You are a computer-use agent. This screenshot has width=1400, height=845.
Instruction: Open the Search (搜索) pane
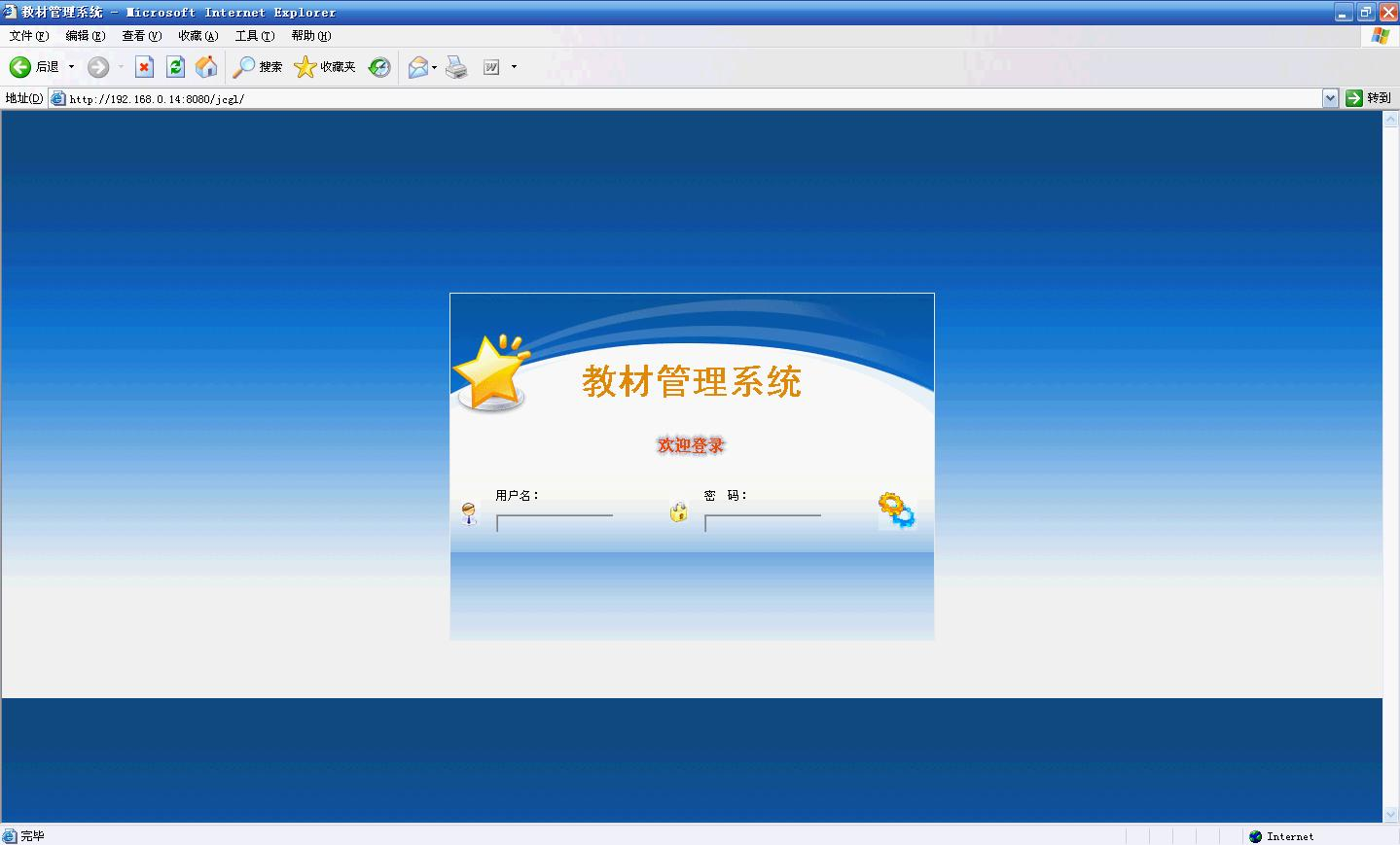(x=258, y=67)
